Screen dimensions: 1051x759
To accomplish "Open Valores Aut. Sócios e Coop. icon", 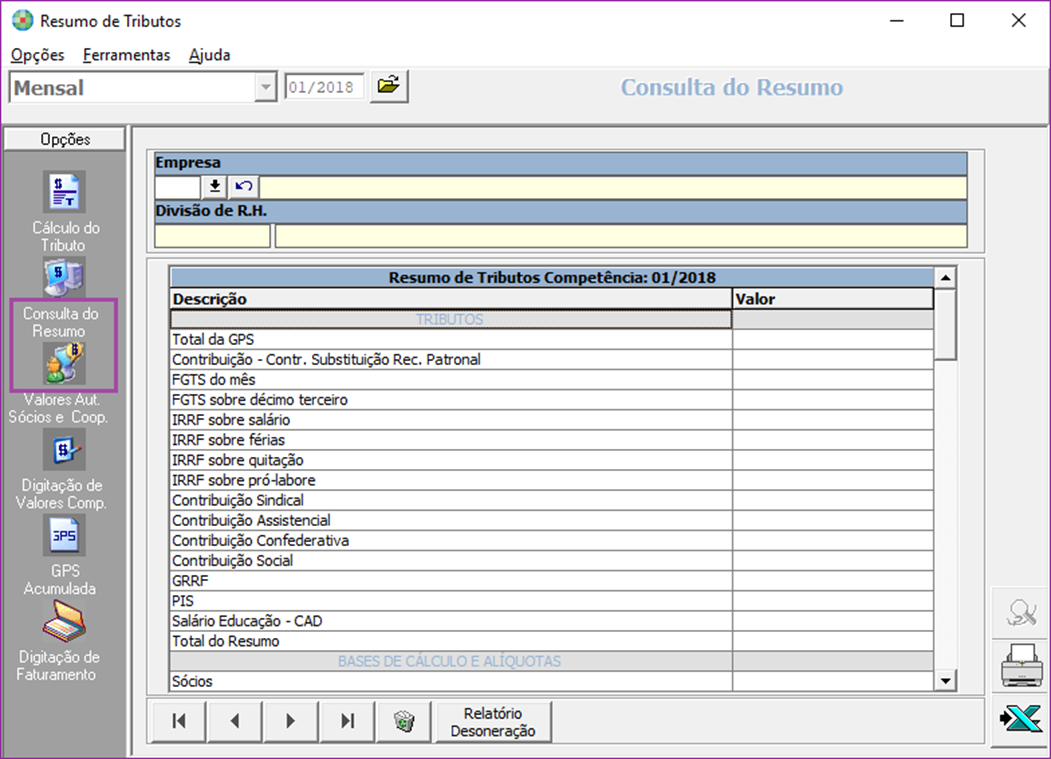I will tap(64, 363).
